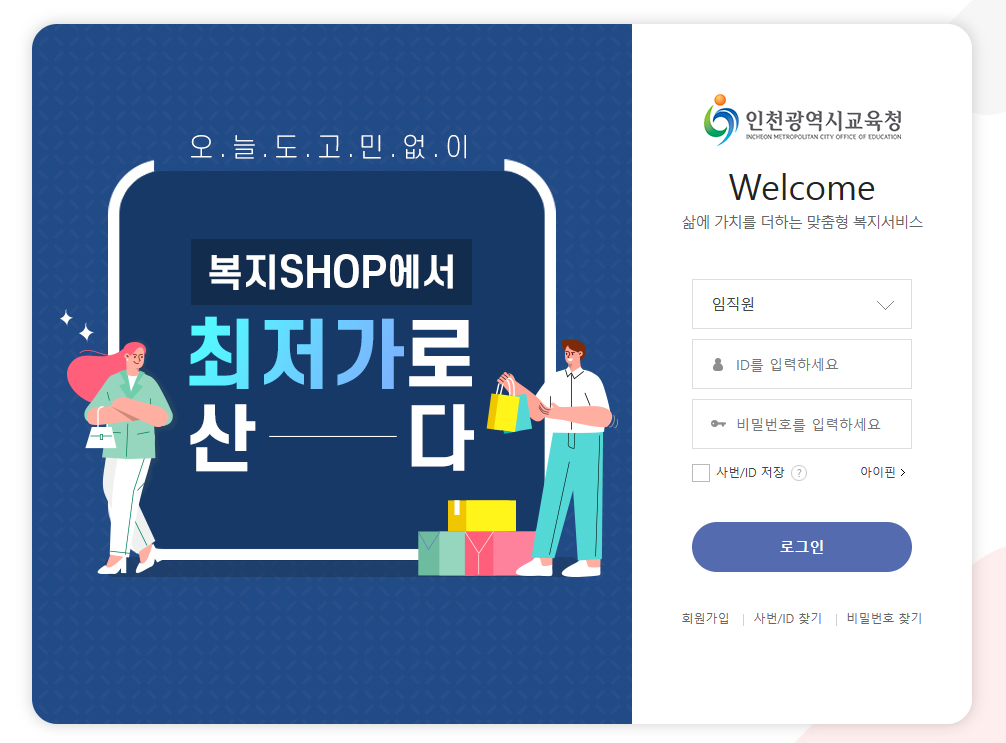This screenshot has width=1006, height=743.
Task: Click the user silhouette icon in ID field
Action: point(718,364)
